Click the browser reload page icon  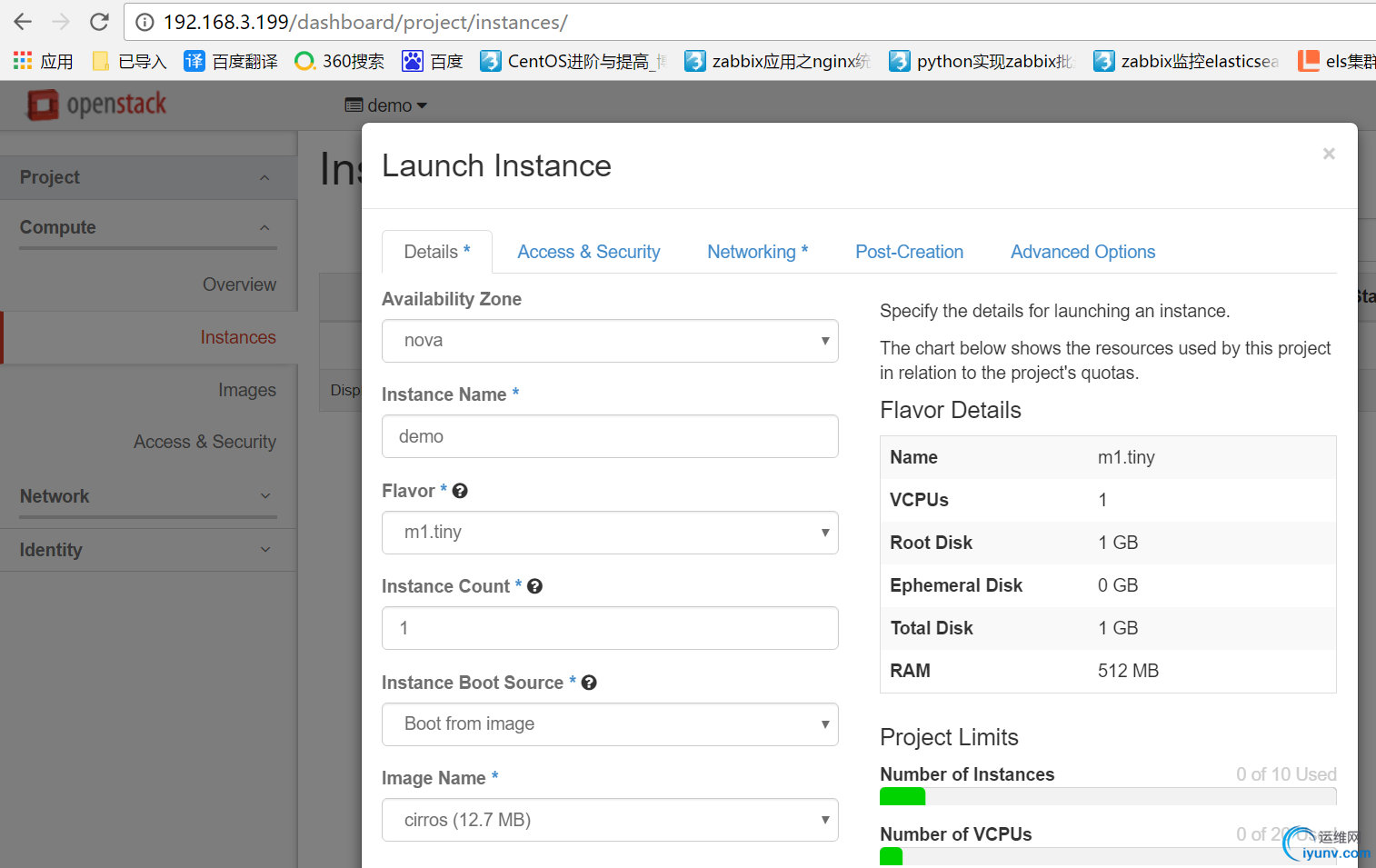point(99,22)
